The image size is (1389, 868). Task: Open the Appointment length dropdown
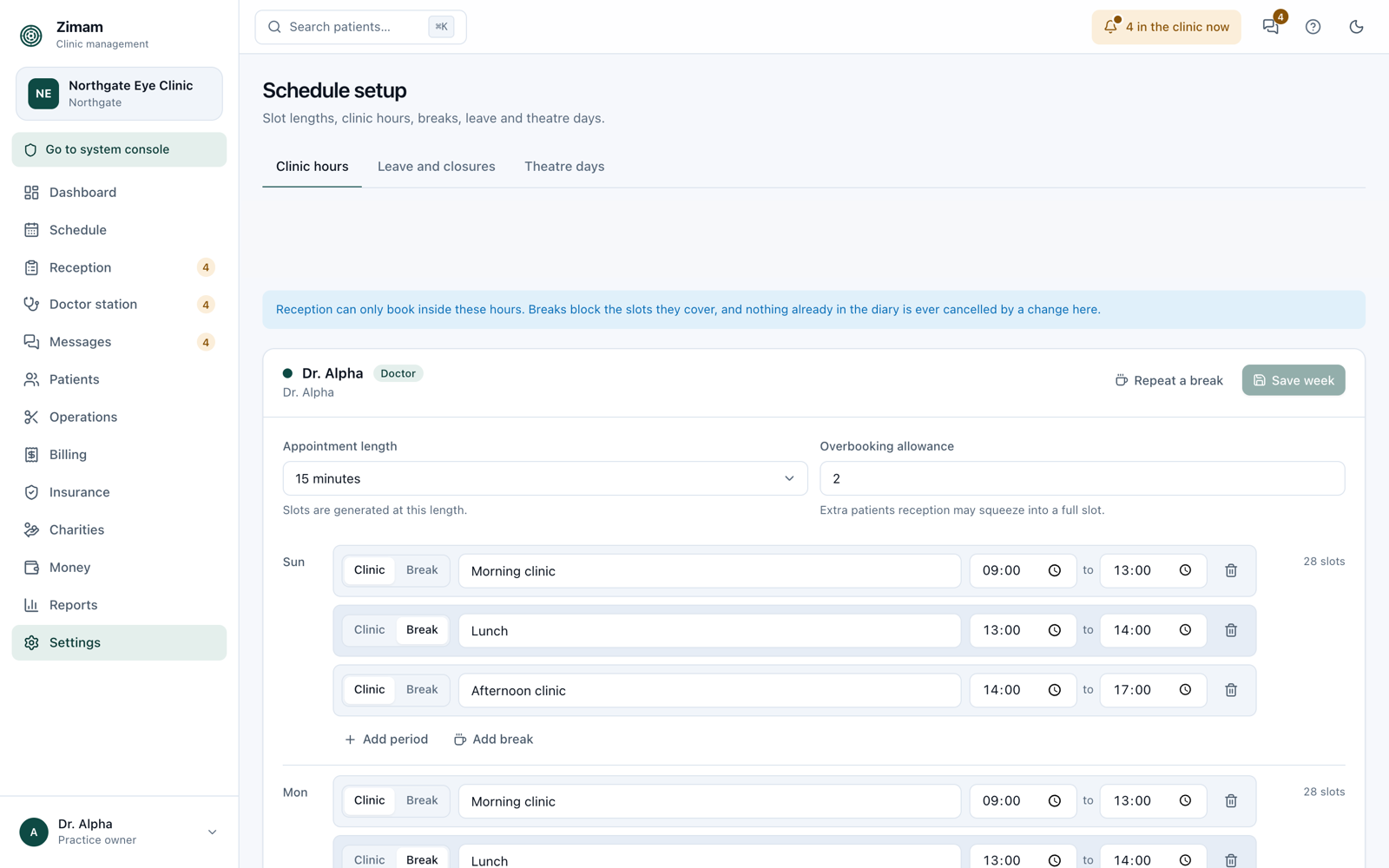(545, 478)
